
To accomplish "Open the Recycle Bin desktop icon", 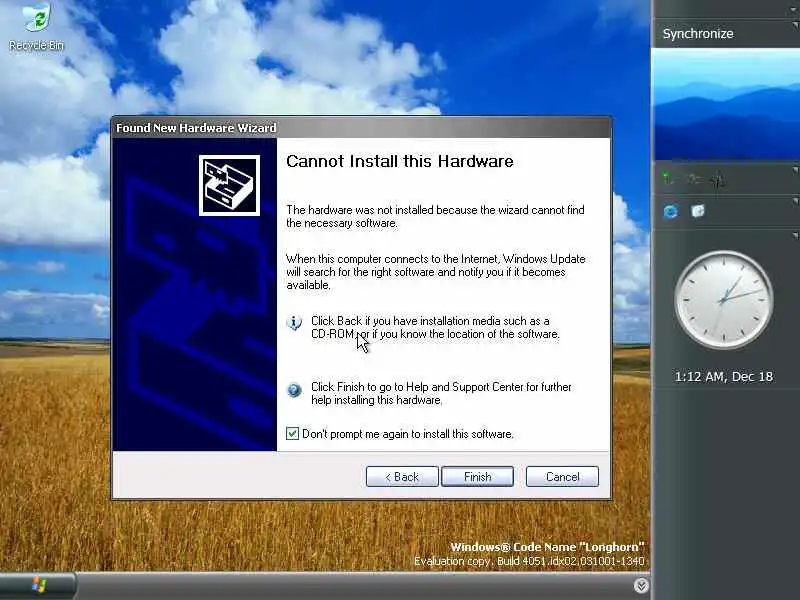I will click(36, 27).
